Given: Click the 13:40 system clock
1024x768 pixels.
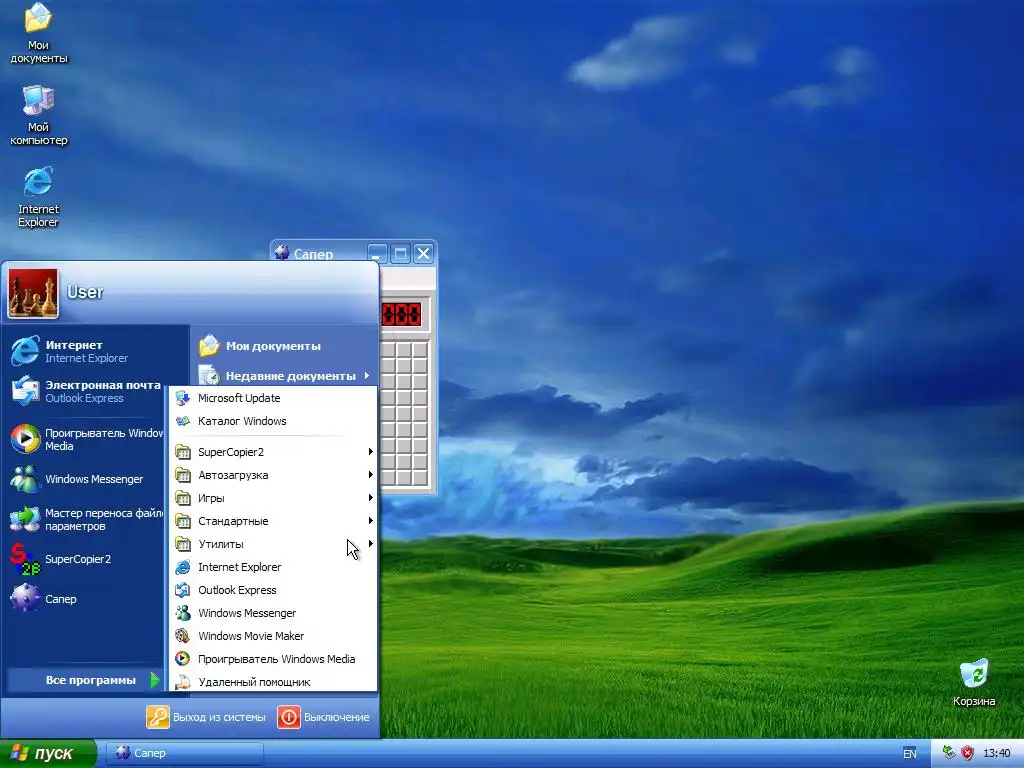Looking at the screenshot, I should pos(996,754).
